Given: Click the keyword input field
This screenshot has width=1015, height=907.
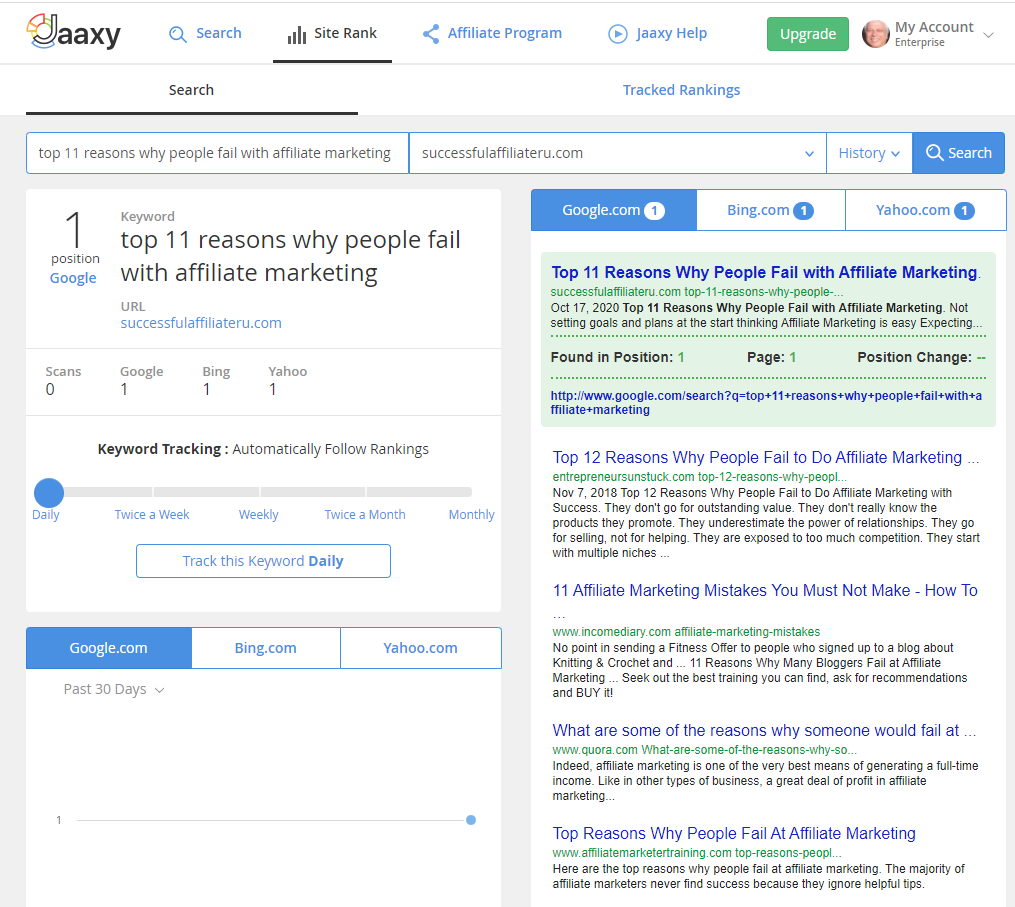Looking at the screenshot, I should [218, 153].
